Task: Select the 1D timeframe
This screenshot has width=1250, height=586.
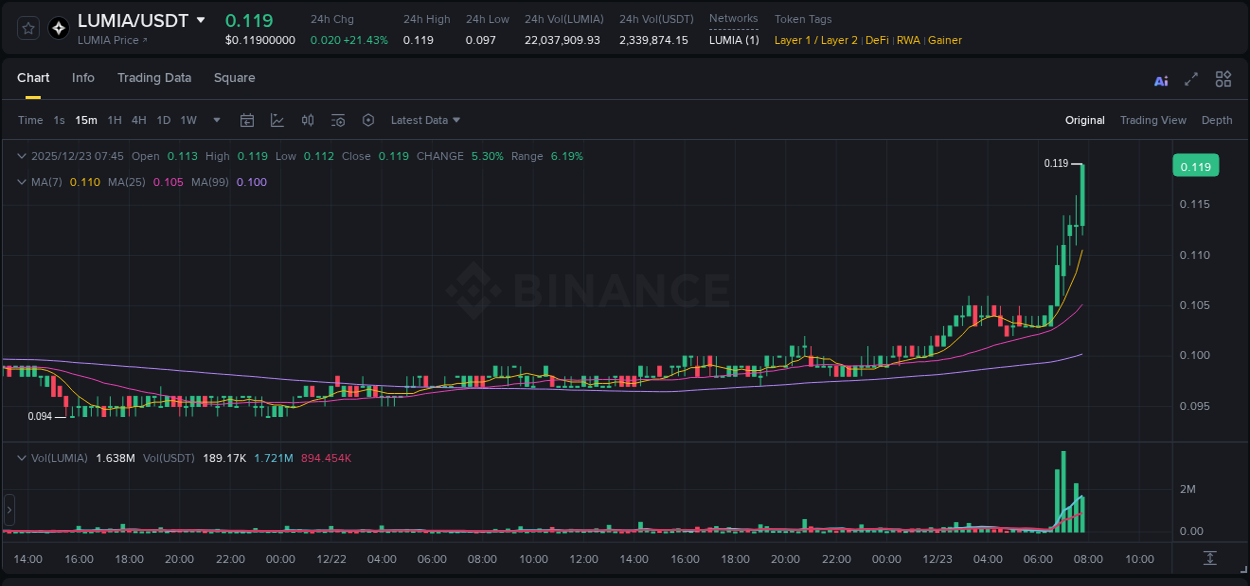Action: pyautogui.click(x=162, y=120)
